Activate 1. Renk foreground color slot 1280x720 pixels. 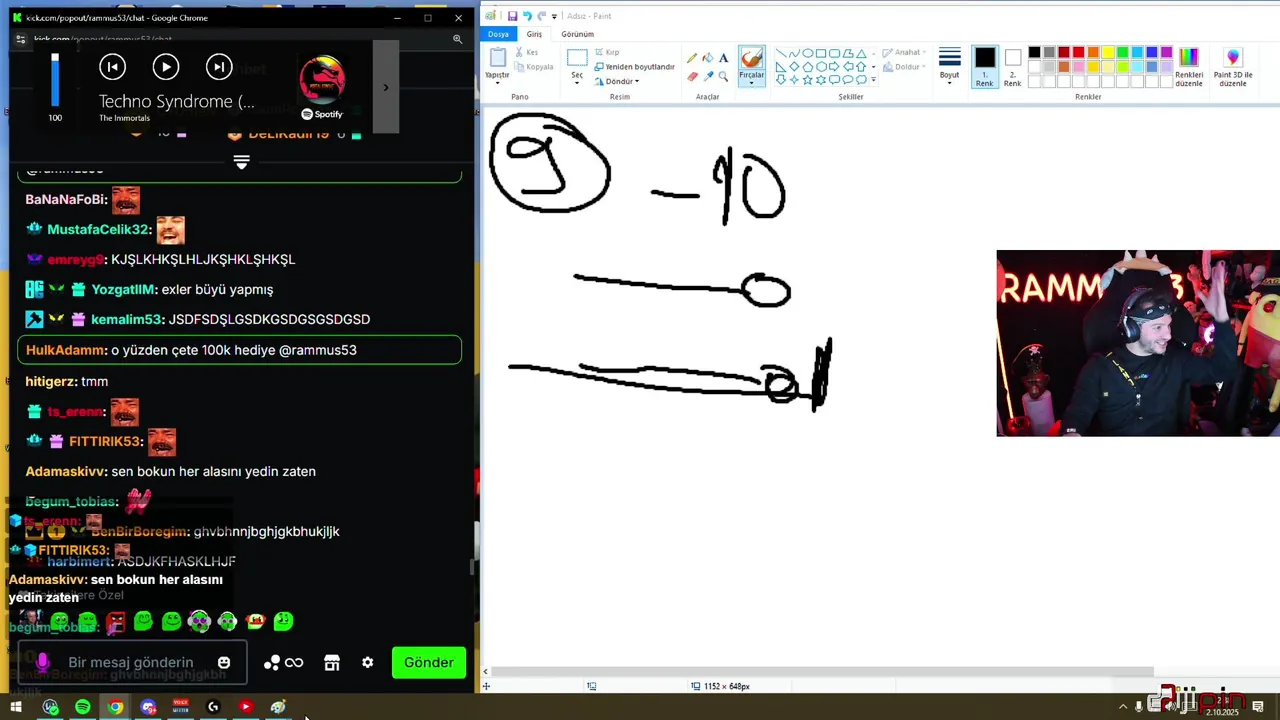[x=985, y=67]
